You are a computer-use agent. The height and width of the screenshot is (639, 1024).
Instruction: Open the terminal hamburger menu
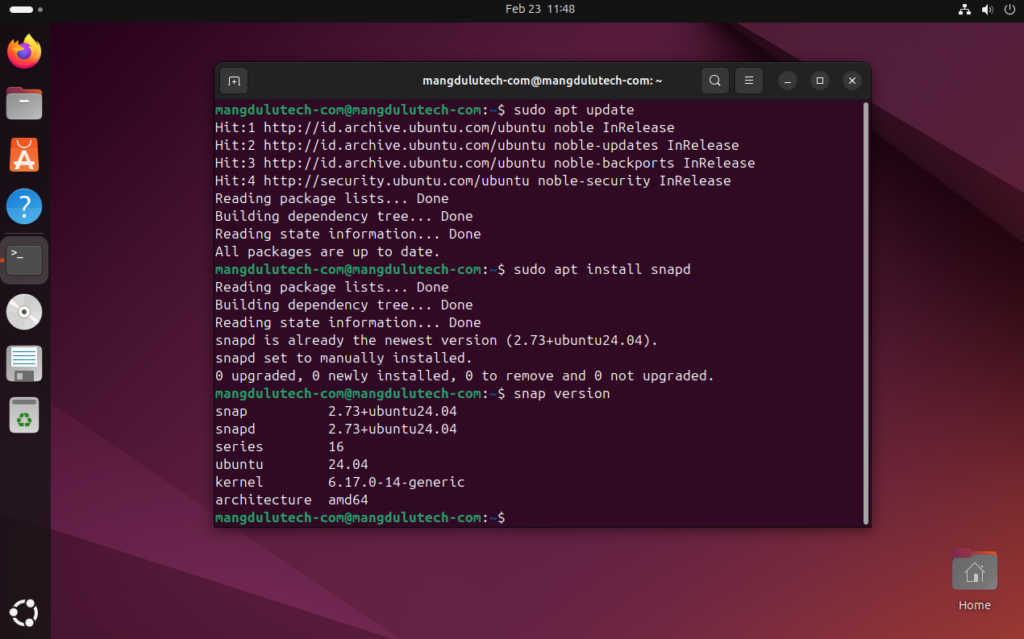click(749, 80)
